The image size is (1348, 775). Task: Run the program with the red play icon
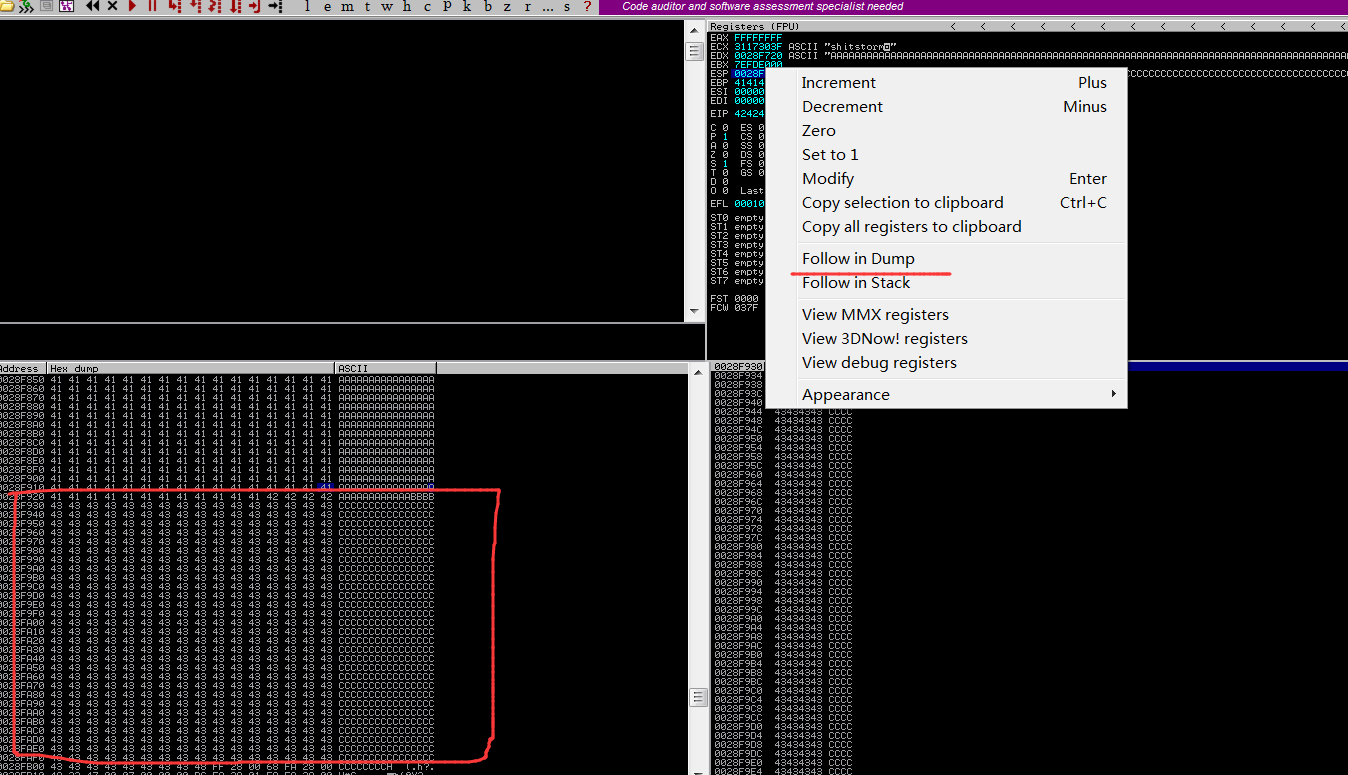click(132, 6)
